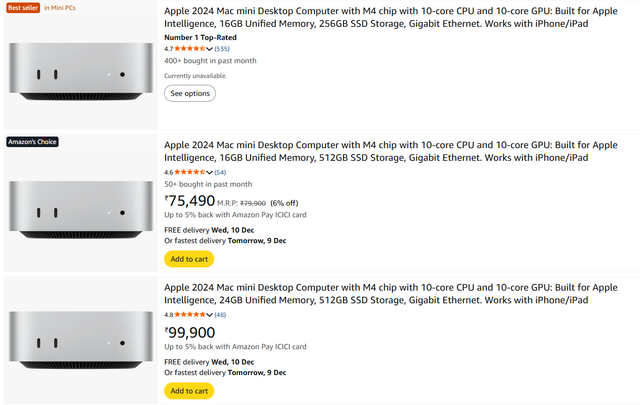Click the 4.8 star rating icons
Viewport: 640px width, 405px height.
point(189,315)
